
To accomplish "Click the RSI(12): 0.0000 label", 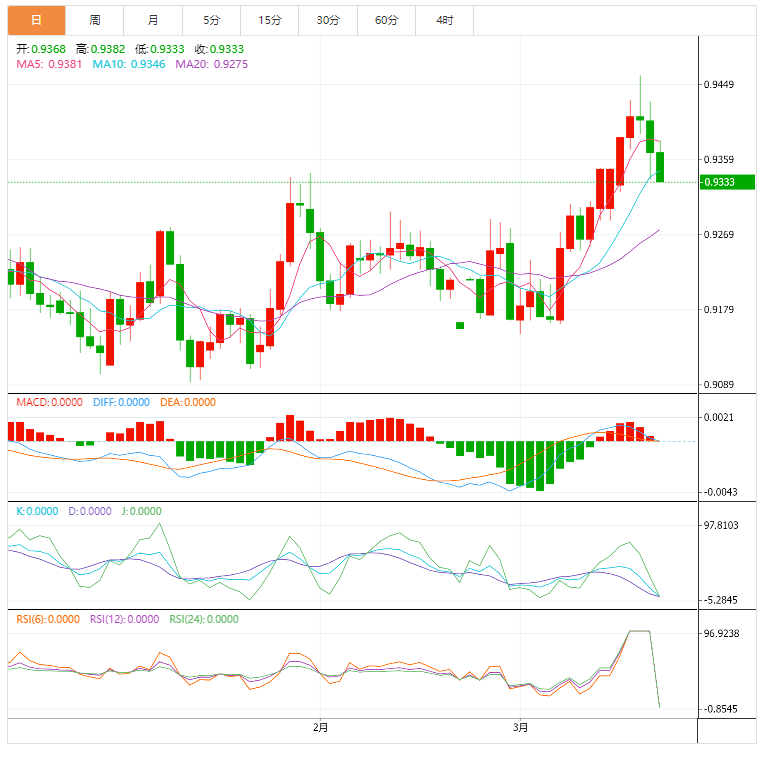I will coord(124,619).
